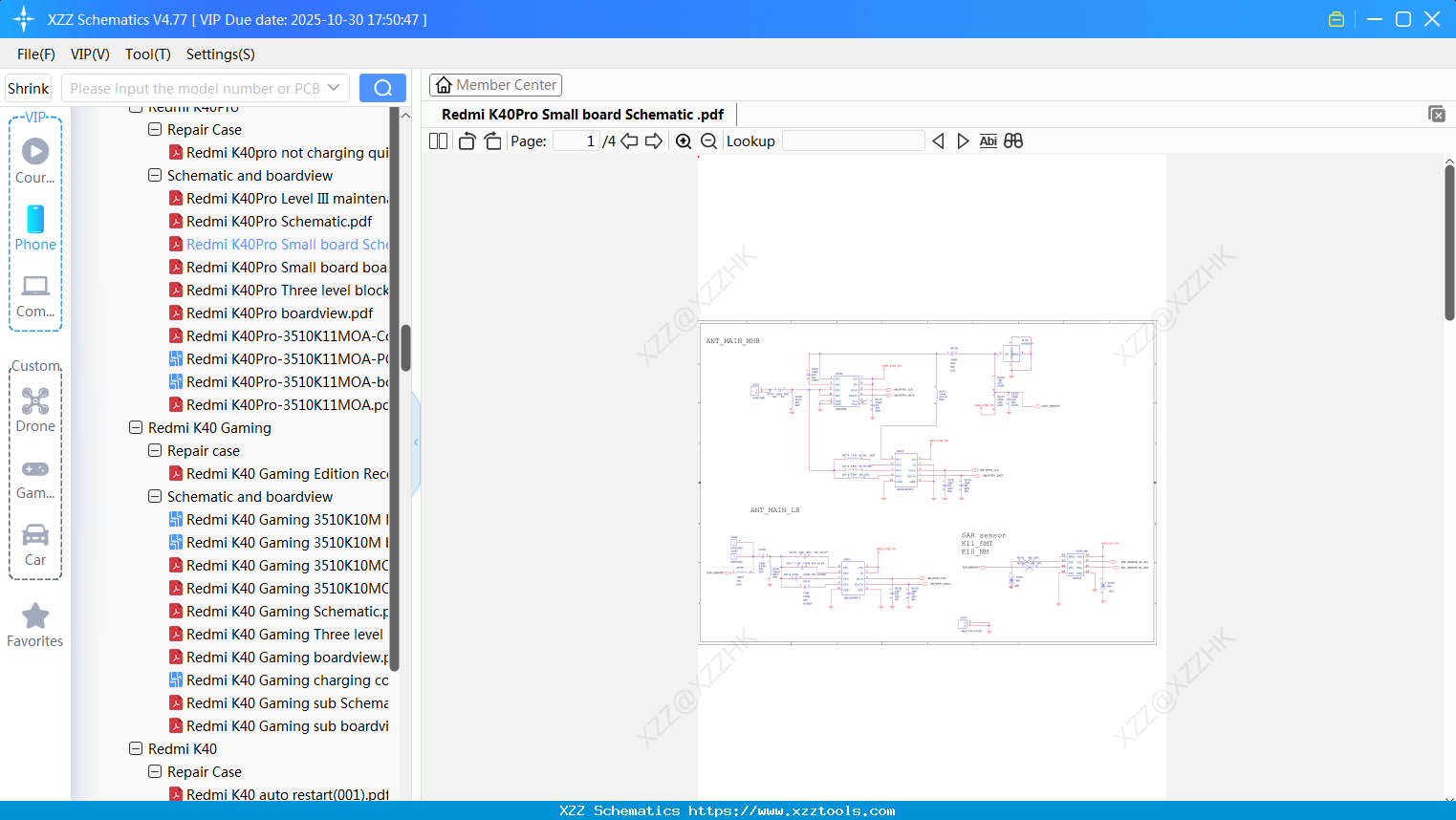The image size is (1456, 820).
Task: Open the File(F) menu
Action: [36, 54]
